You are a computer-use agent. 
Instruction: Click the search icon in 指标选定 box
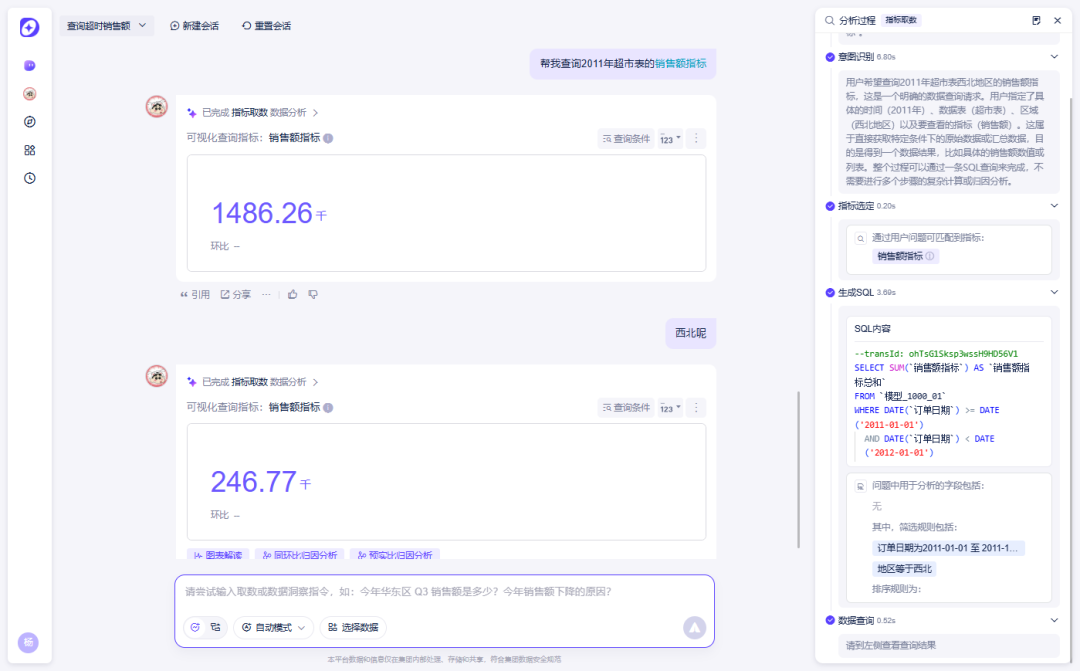pos(860,238)
